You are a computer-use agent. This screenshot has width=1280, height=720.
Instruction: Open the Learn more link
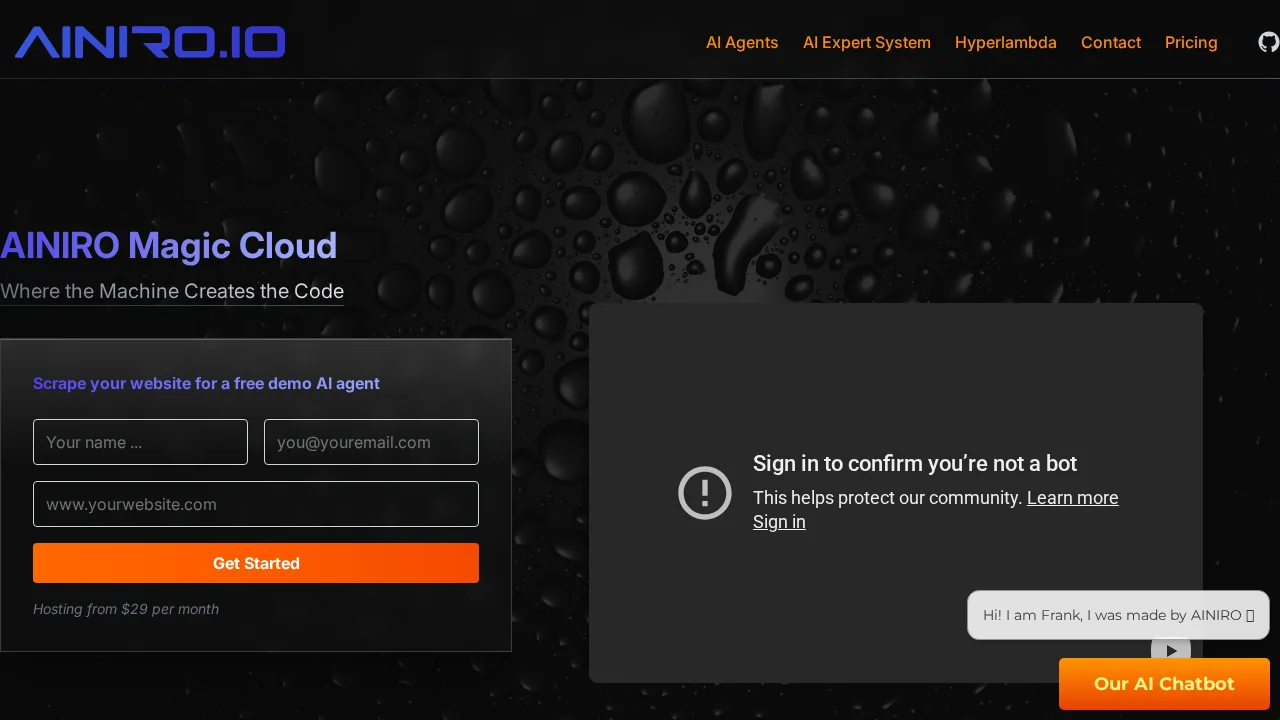pos(1073,498)
